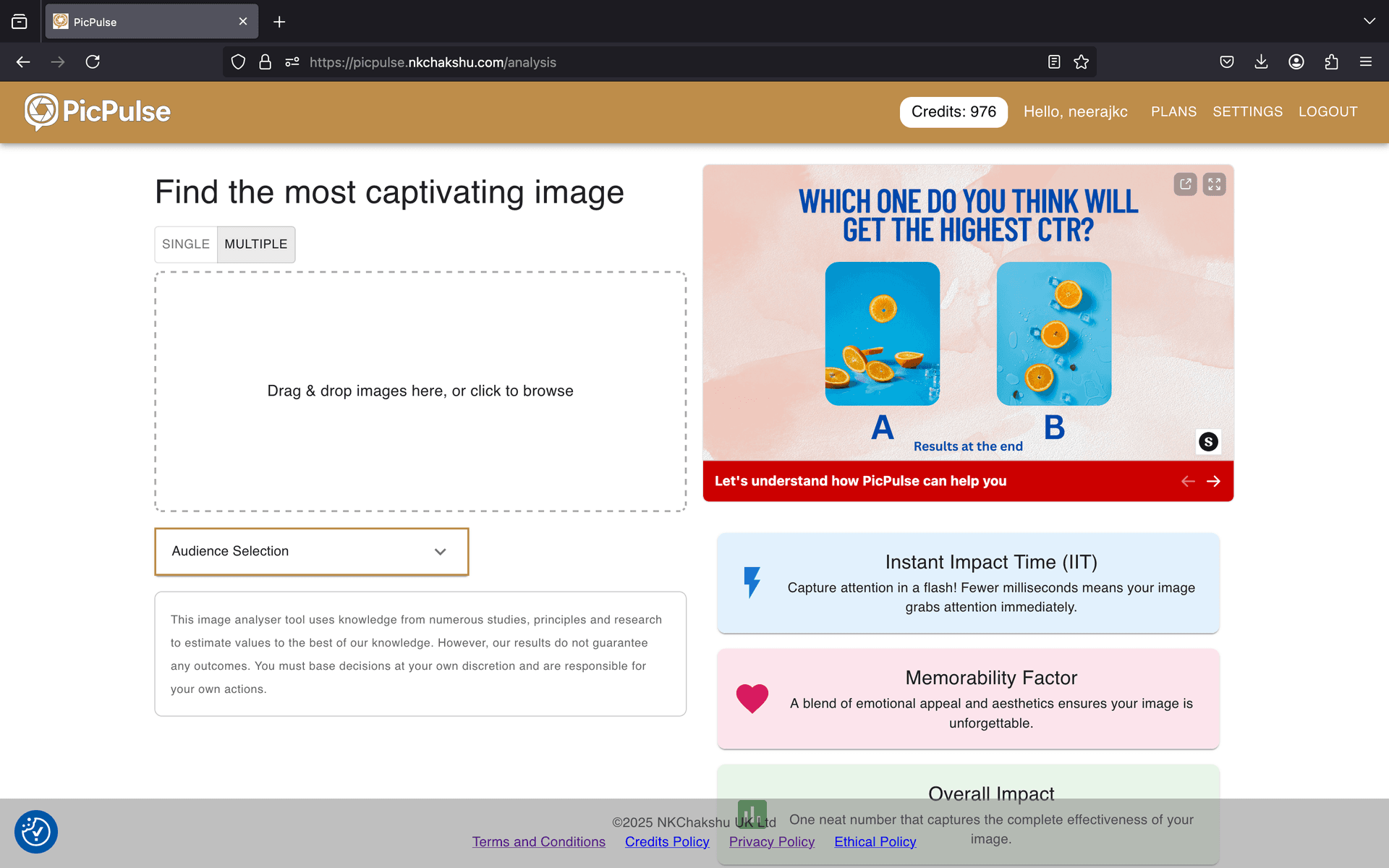Open the Firefox account icon

point(1296,62)
